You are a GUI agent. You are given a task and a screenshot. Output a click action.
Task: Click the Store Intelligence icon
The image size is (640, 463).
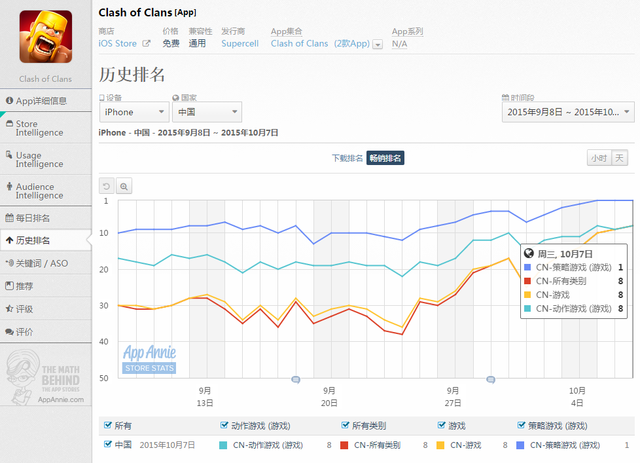[x=9, y=123]
